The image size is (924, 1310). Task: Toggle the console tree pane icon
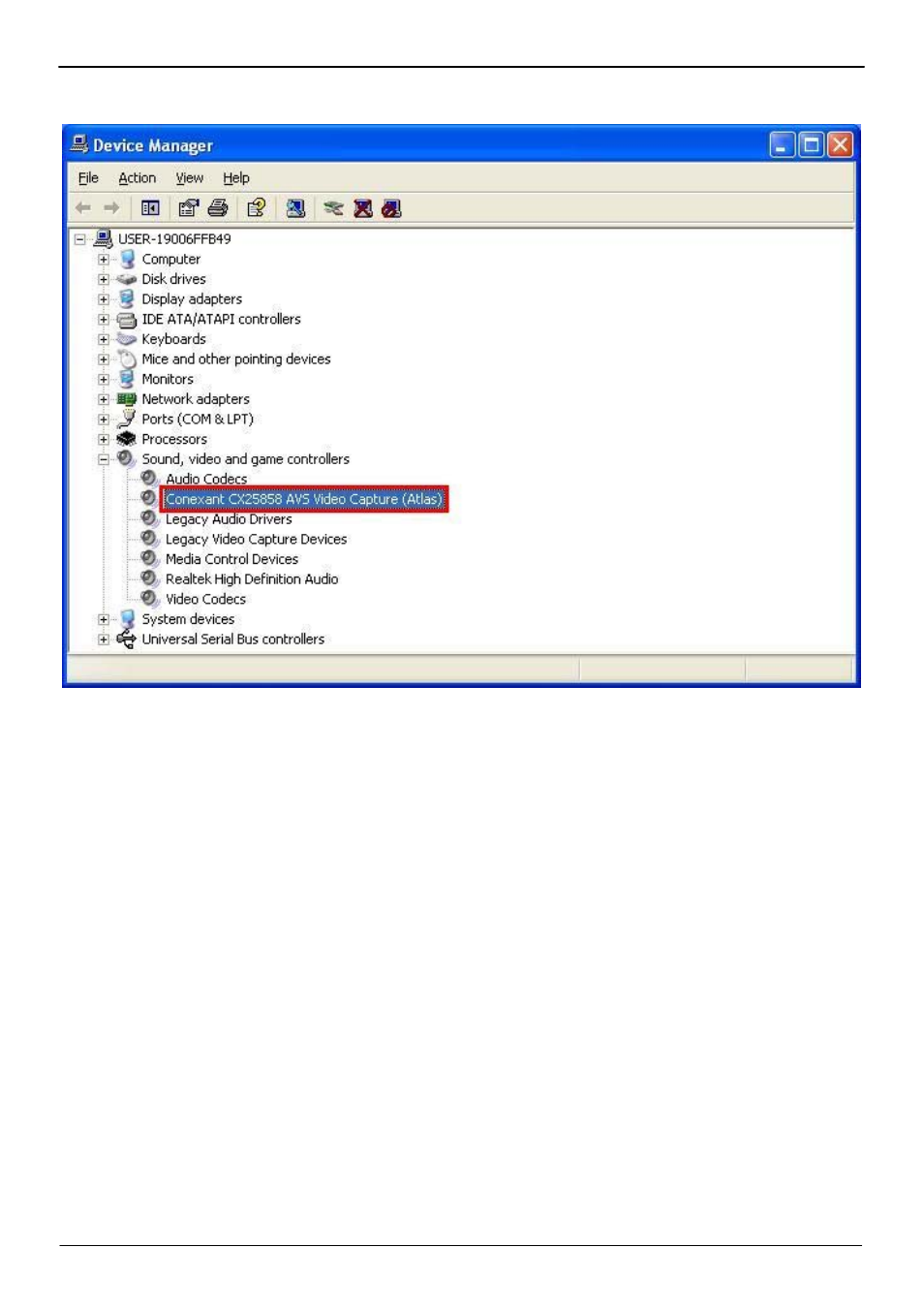[150, 208]
